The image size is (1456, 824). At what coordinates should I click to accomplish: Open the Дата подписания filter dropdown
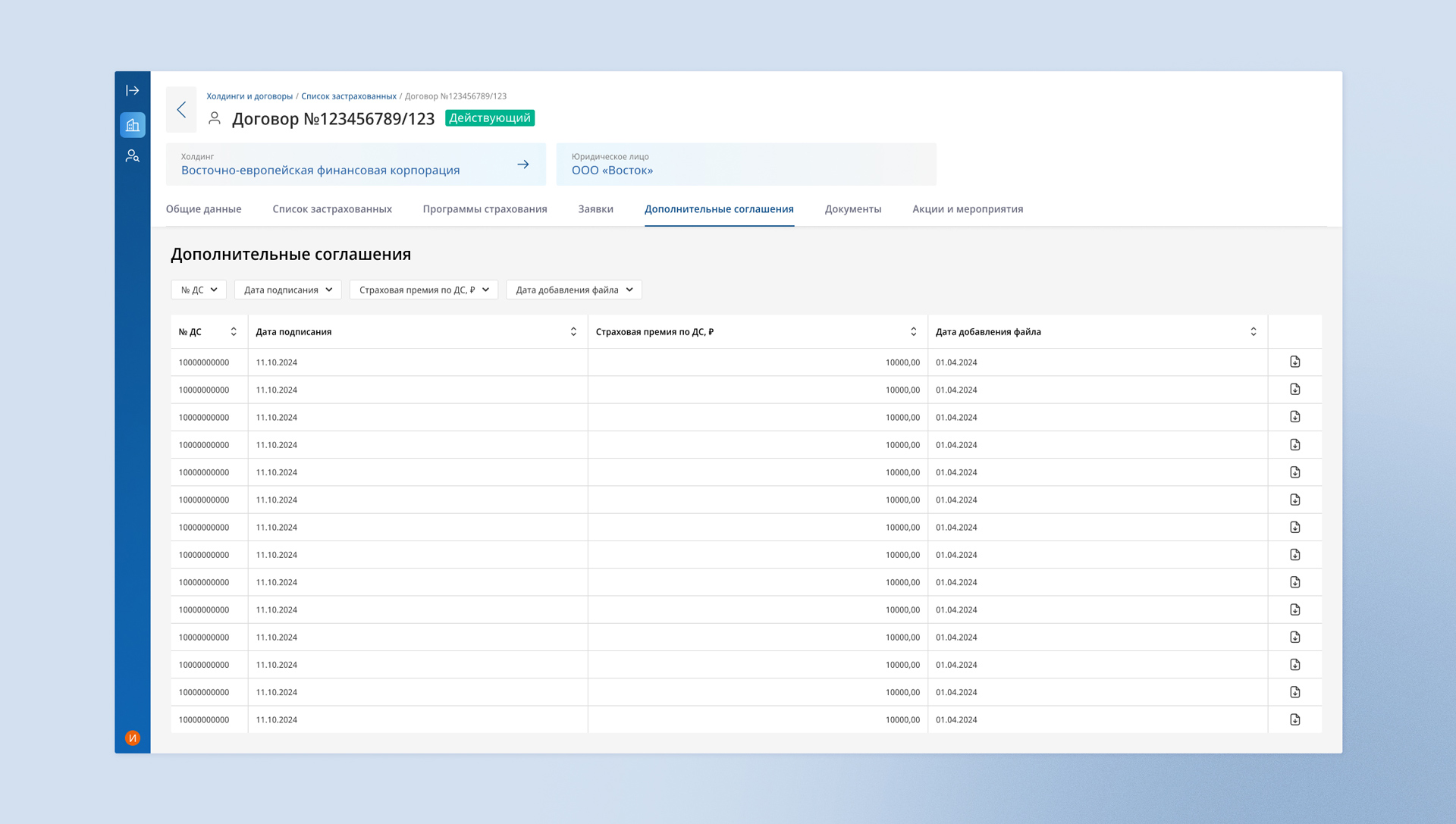[x=287, y=290]
